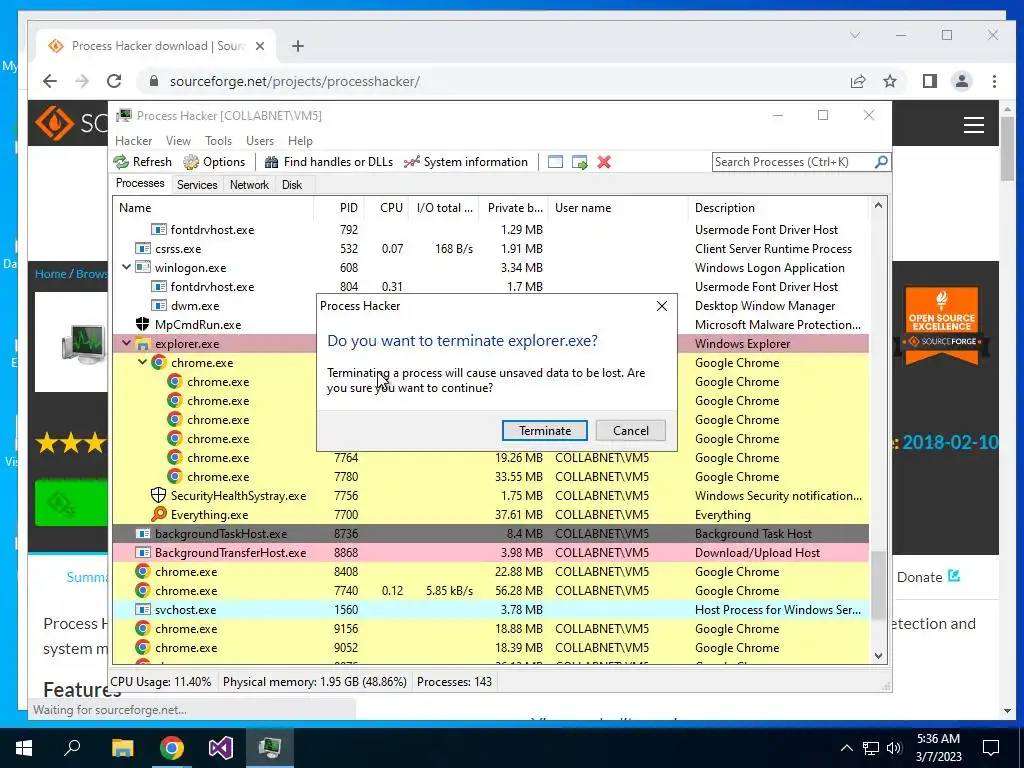Screen dimensions: 1024x768
Task: Open the Help menu in Process Hacker
Action: [x=300, y=141]
